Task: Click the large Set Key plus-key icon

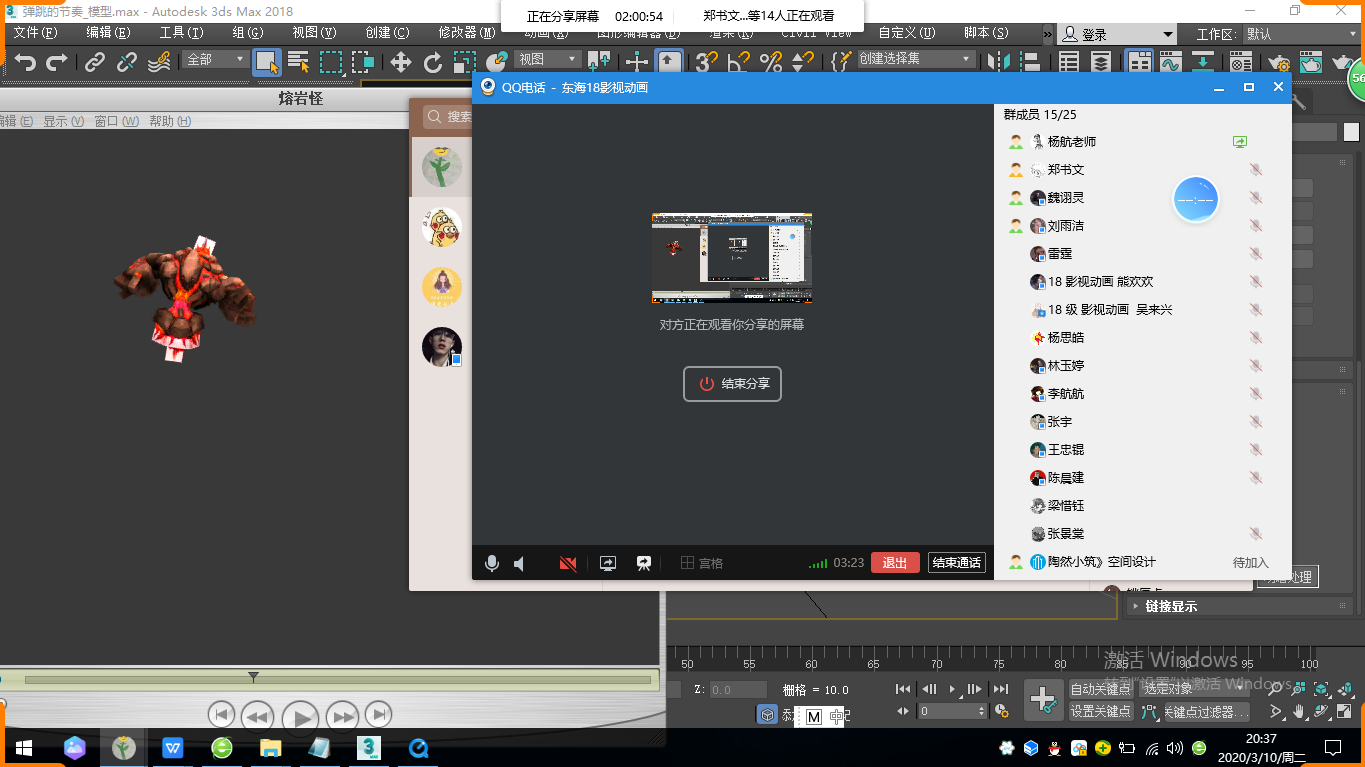Action: 1043,699
